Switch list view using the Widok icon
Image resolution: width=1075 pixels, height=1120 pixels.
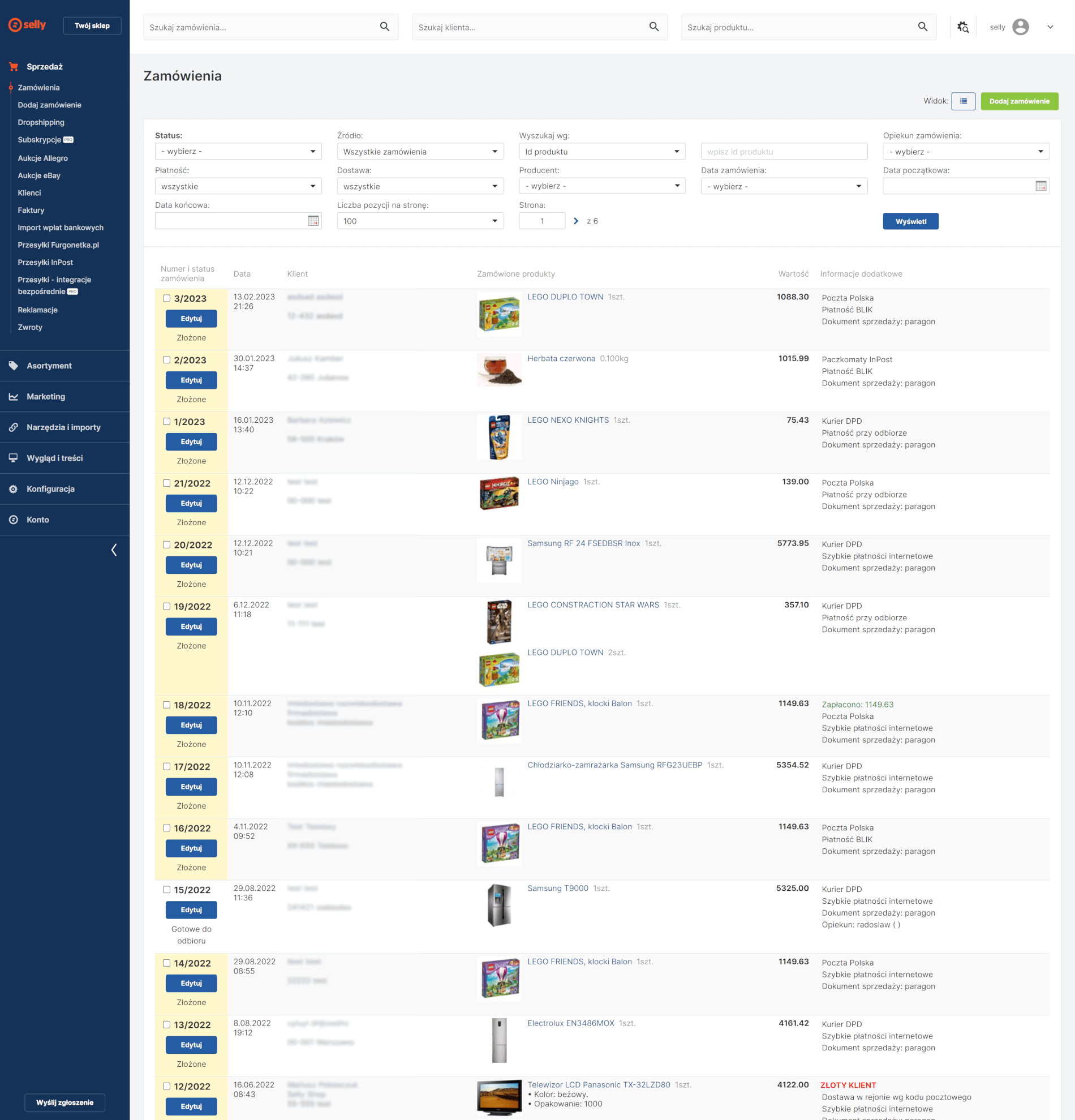[x=963, y=101]
